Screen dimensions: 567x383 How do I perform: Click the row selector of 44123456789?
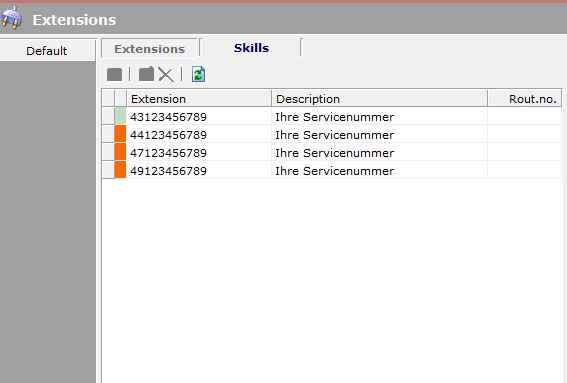[x=108, y=134]
